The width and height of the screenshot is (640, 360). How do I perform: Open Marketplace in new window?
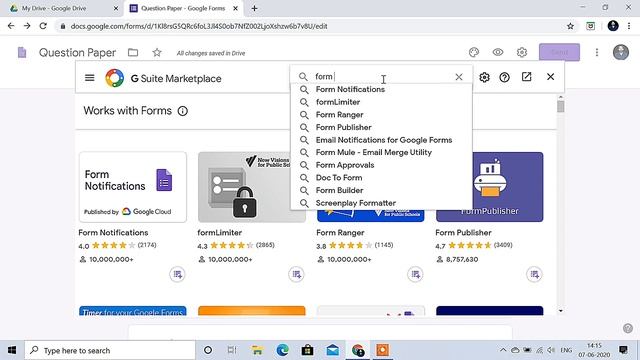point(527,77)
